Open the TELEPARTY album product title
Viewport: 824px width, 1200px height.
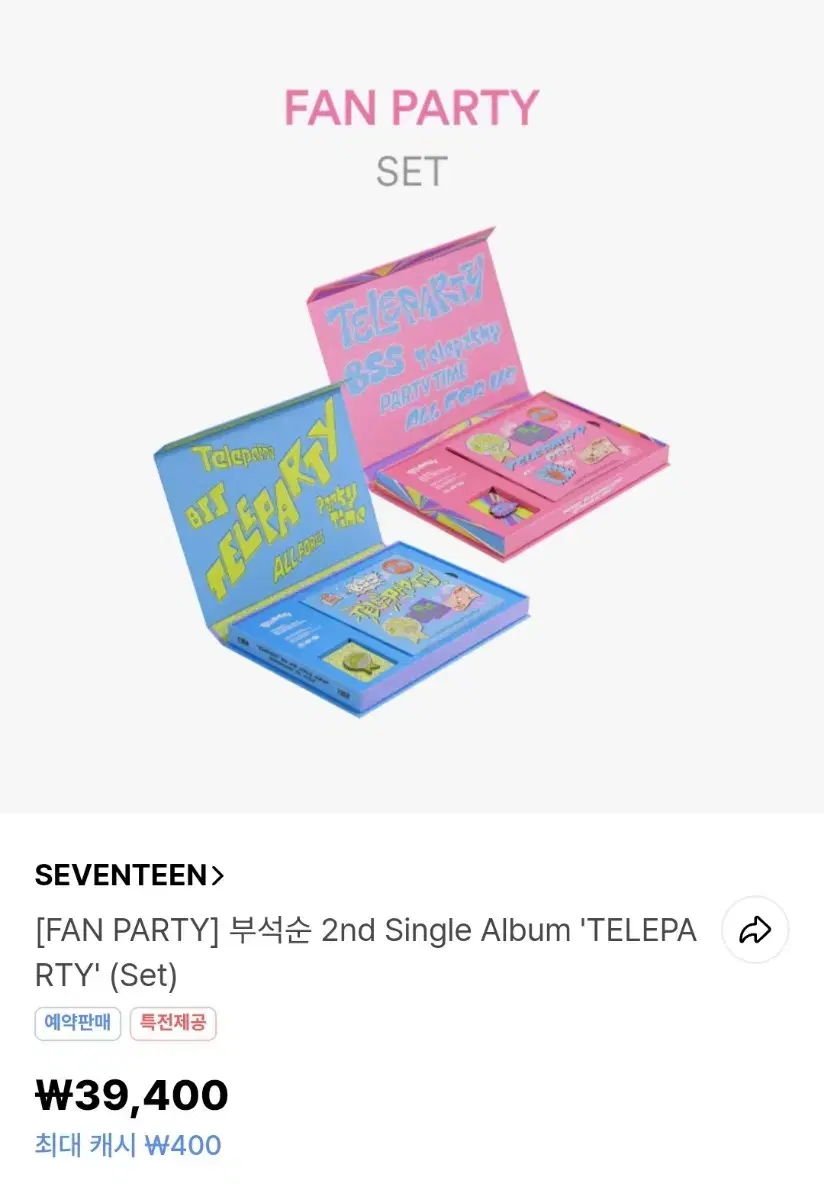point(365,952)
